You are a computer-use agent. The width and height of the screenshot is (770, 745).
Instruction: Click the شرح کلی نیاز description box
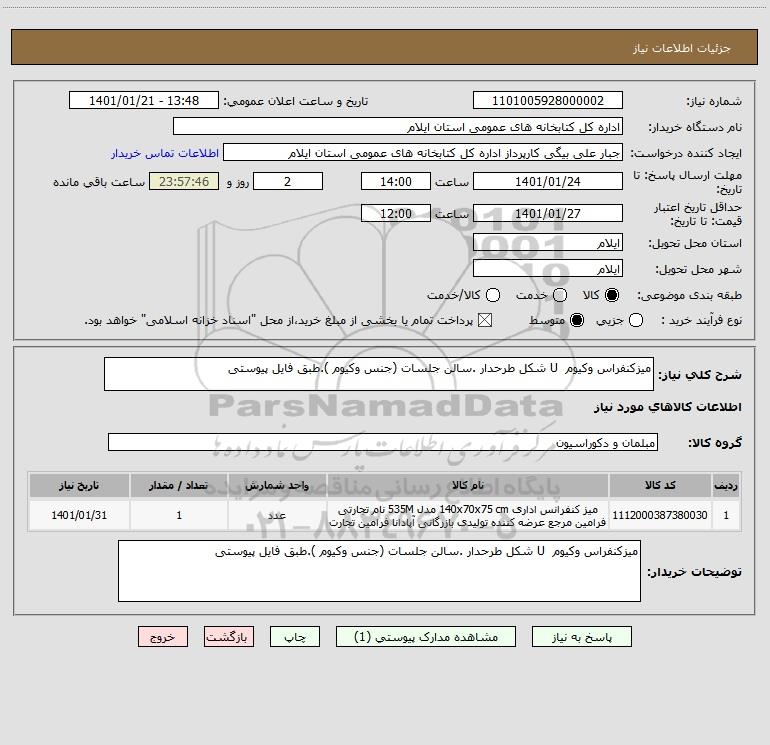click(379, 374)
